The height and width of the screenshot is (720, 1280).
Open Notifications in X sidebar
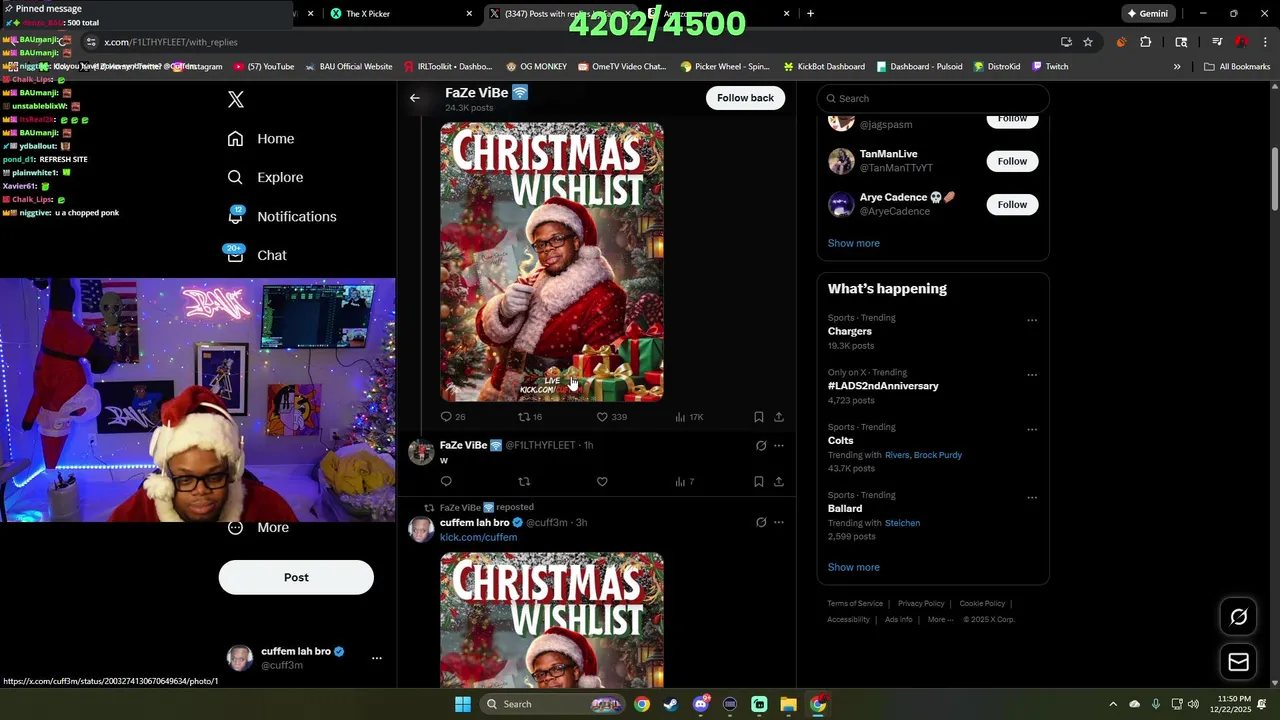282,216
